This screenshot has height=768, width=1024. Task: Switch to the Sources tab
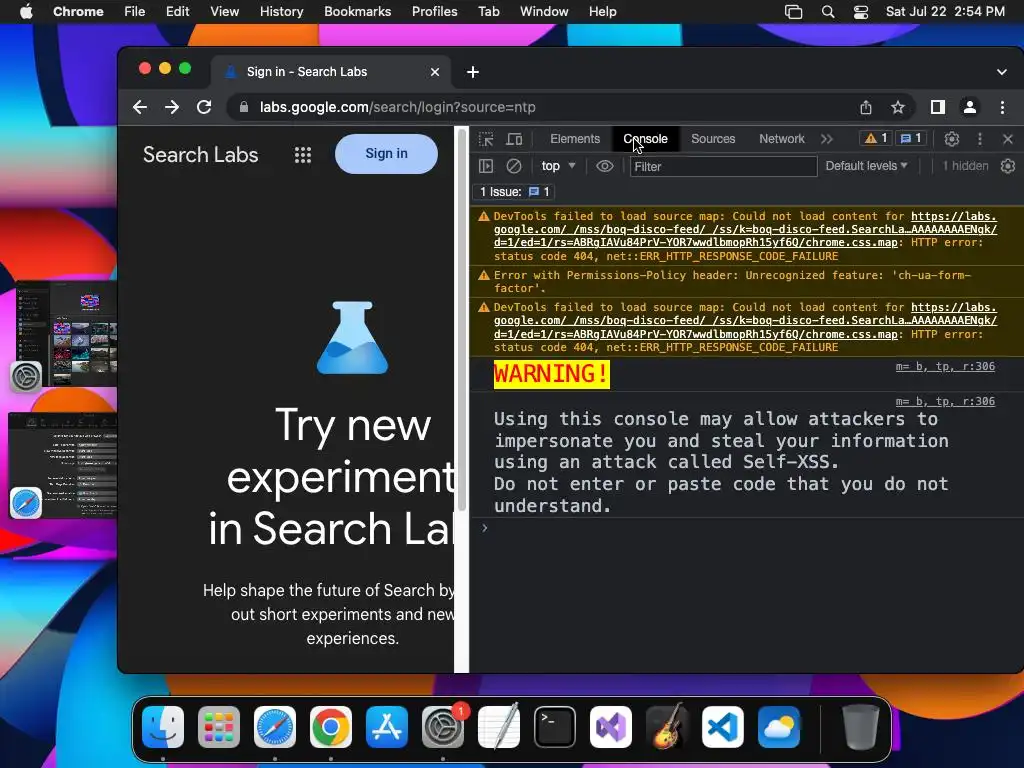(713, 138)
